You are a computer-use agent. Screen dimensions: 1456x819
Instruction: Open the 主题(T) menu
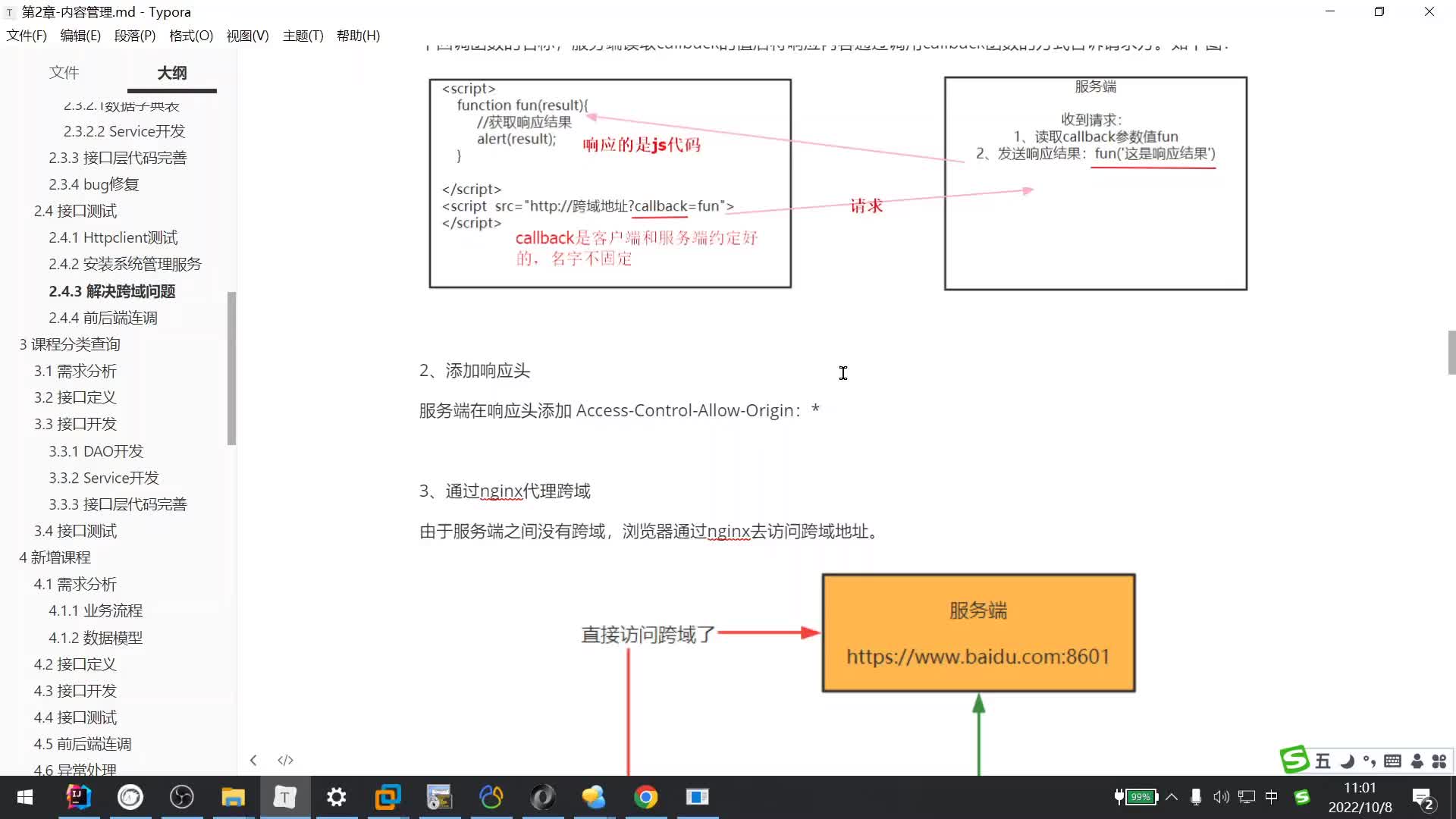coord(303,36)
